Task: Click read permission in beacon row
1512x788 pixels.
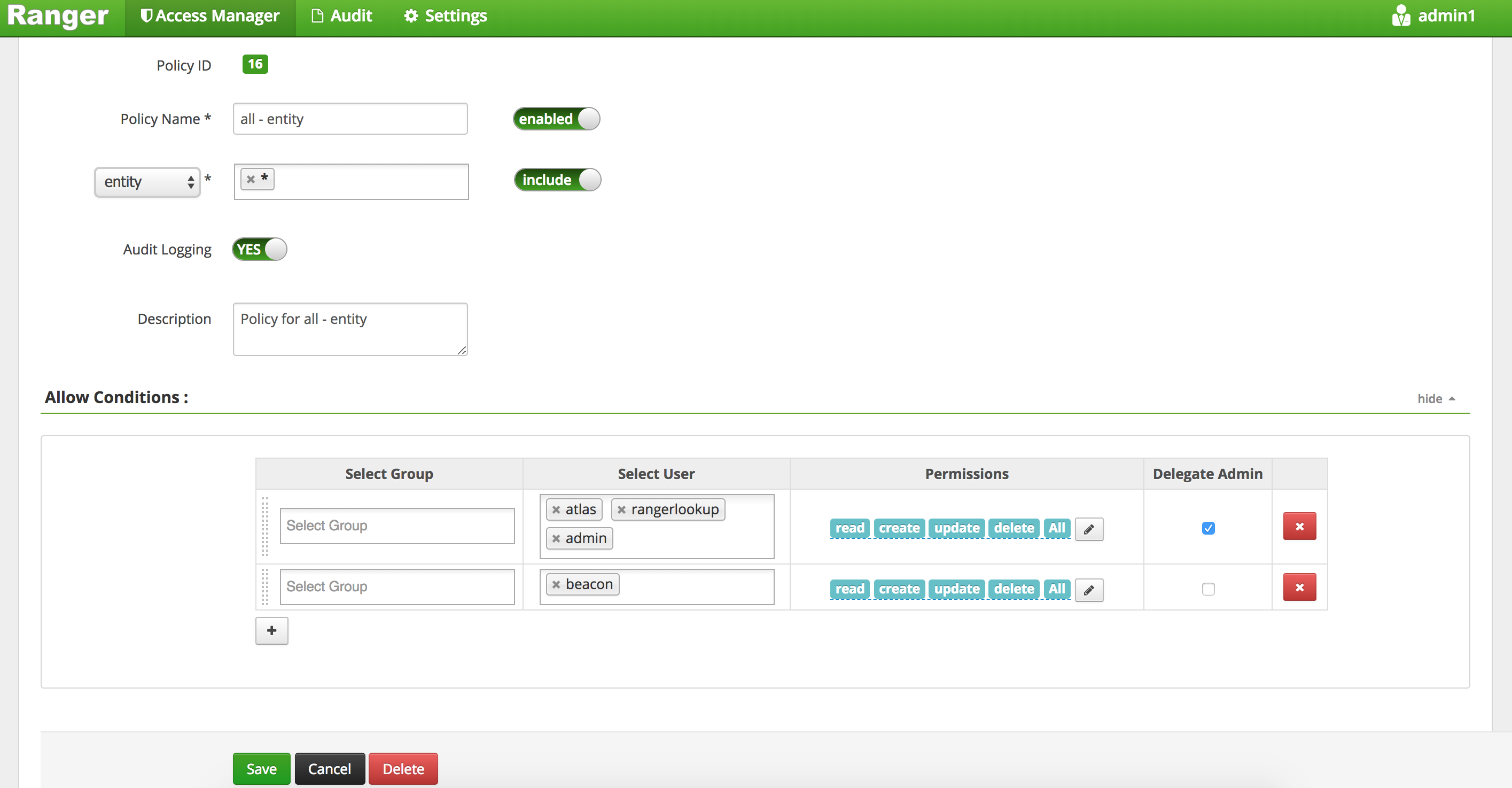Action: [849, 589]
